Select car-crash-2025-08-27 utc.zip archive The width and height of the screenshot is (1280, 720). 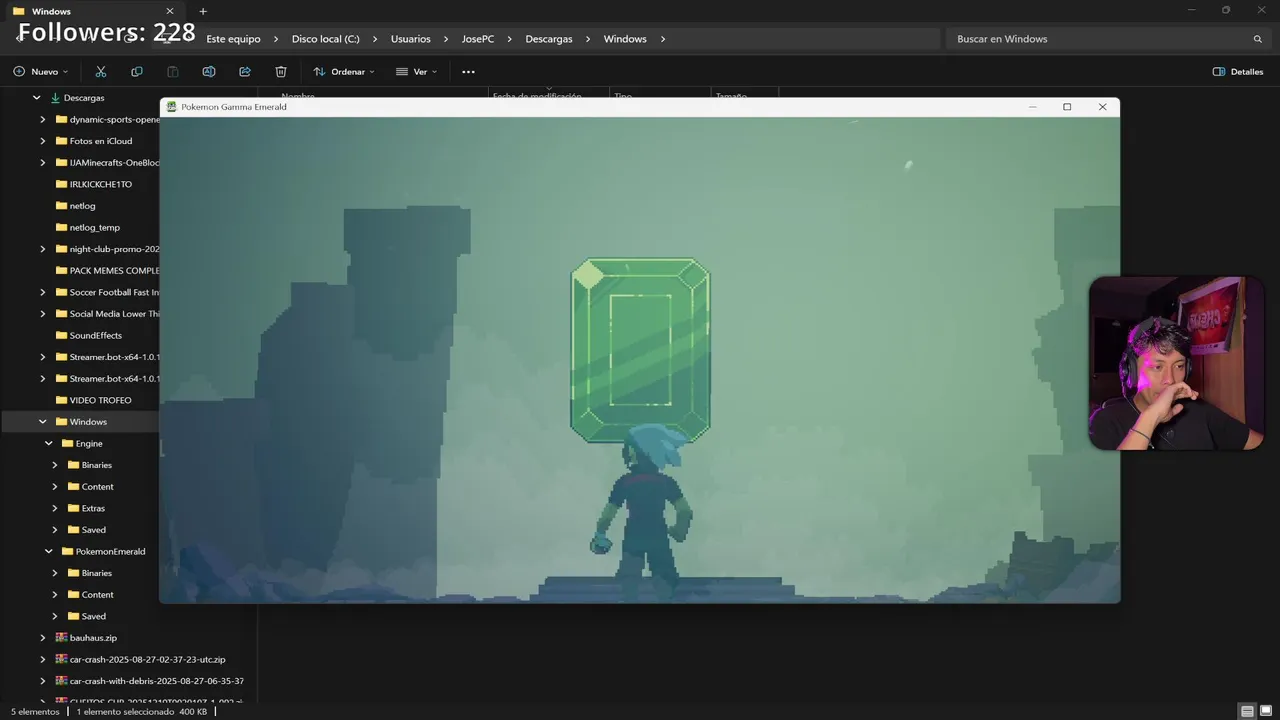tap(148, 660)
